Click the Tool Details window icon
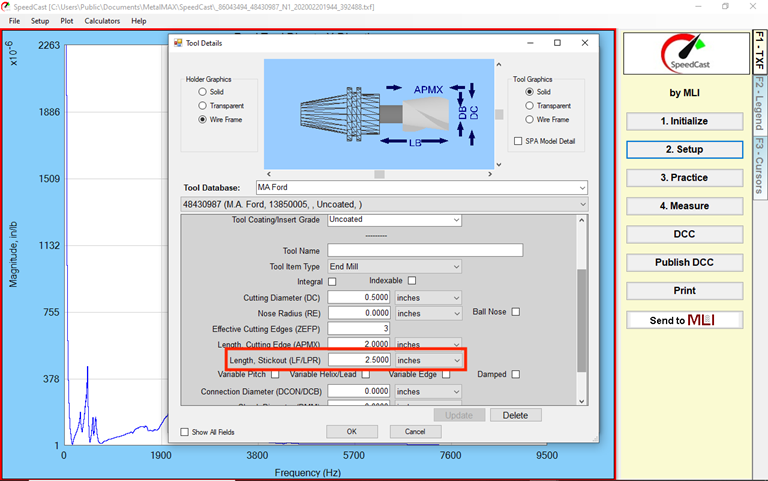Screen dimensions: 768x481 178,43
